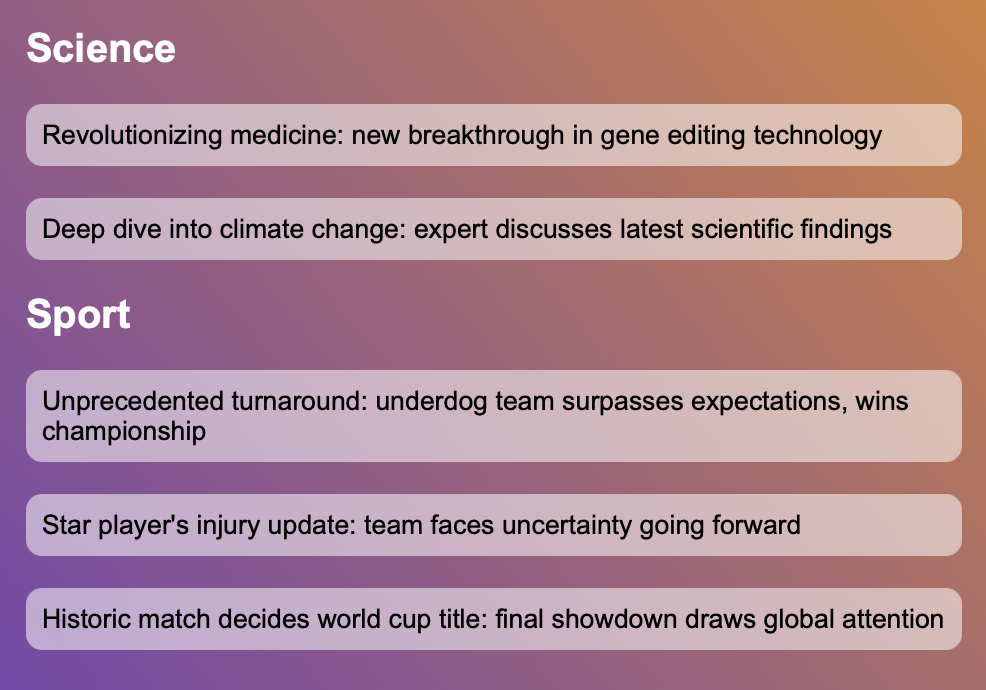Open the historic world cup match story
Viewport: 986px width, 690px height.
coord(493,619)
